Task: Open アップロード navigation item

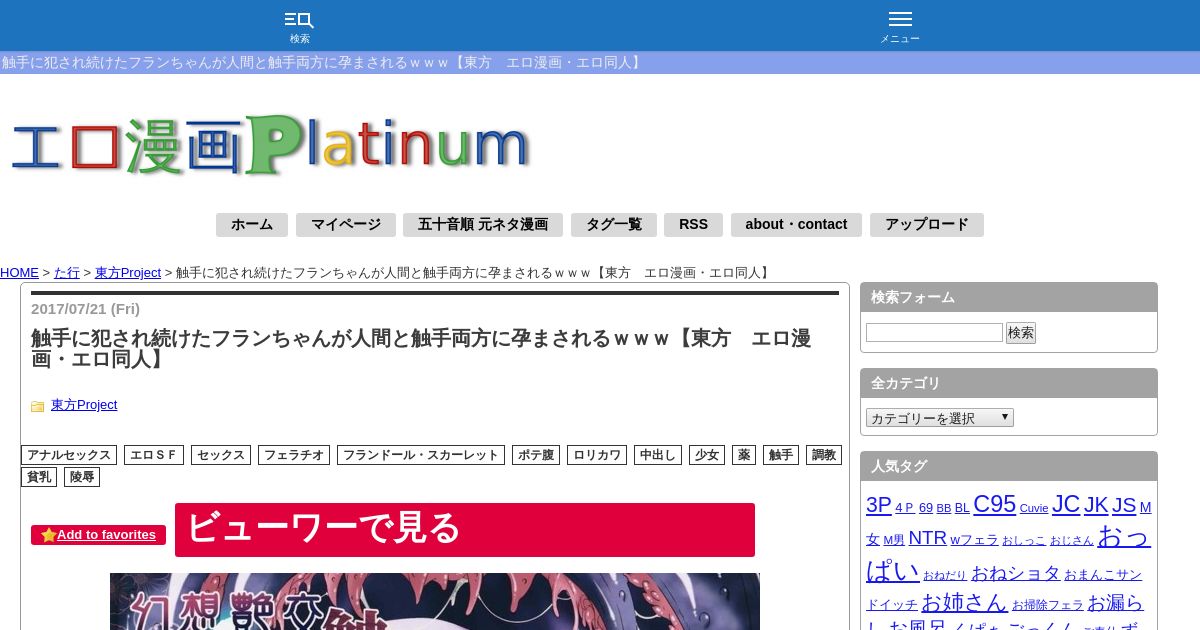Action: click(x=927, y=224)
